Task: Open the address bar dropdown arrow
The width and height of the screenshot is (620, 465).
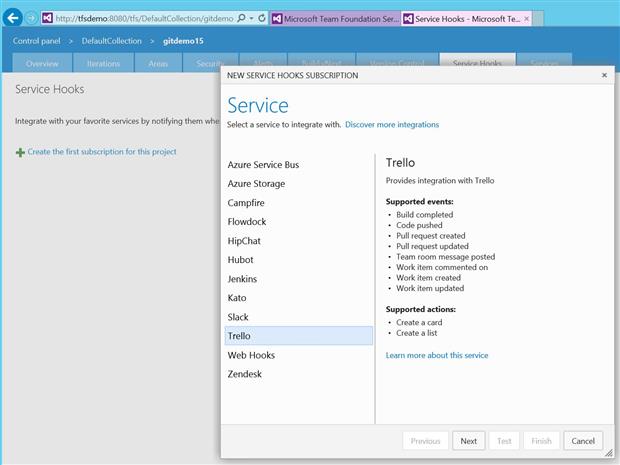Action: tap(251, 18)
